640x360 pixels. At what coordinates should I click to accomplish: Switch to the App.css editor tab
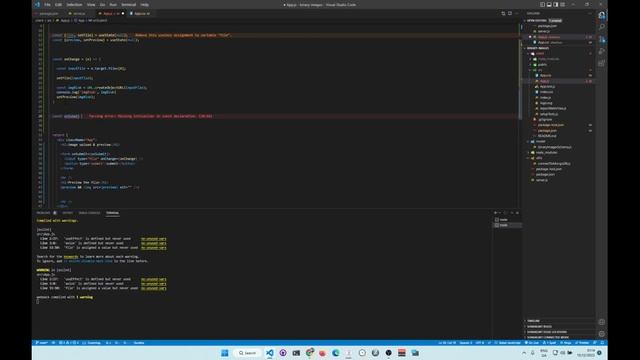pyautogui.click(x=142, y=13)
